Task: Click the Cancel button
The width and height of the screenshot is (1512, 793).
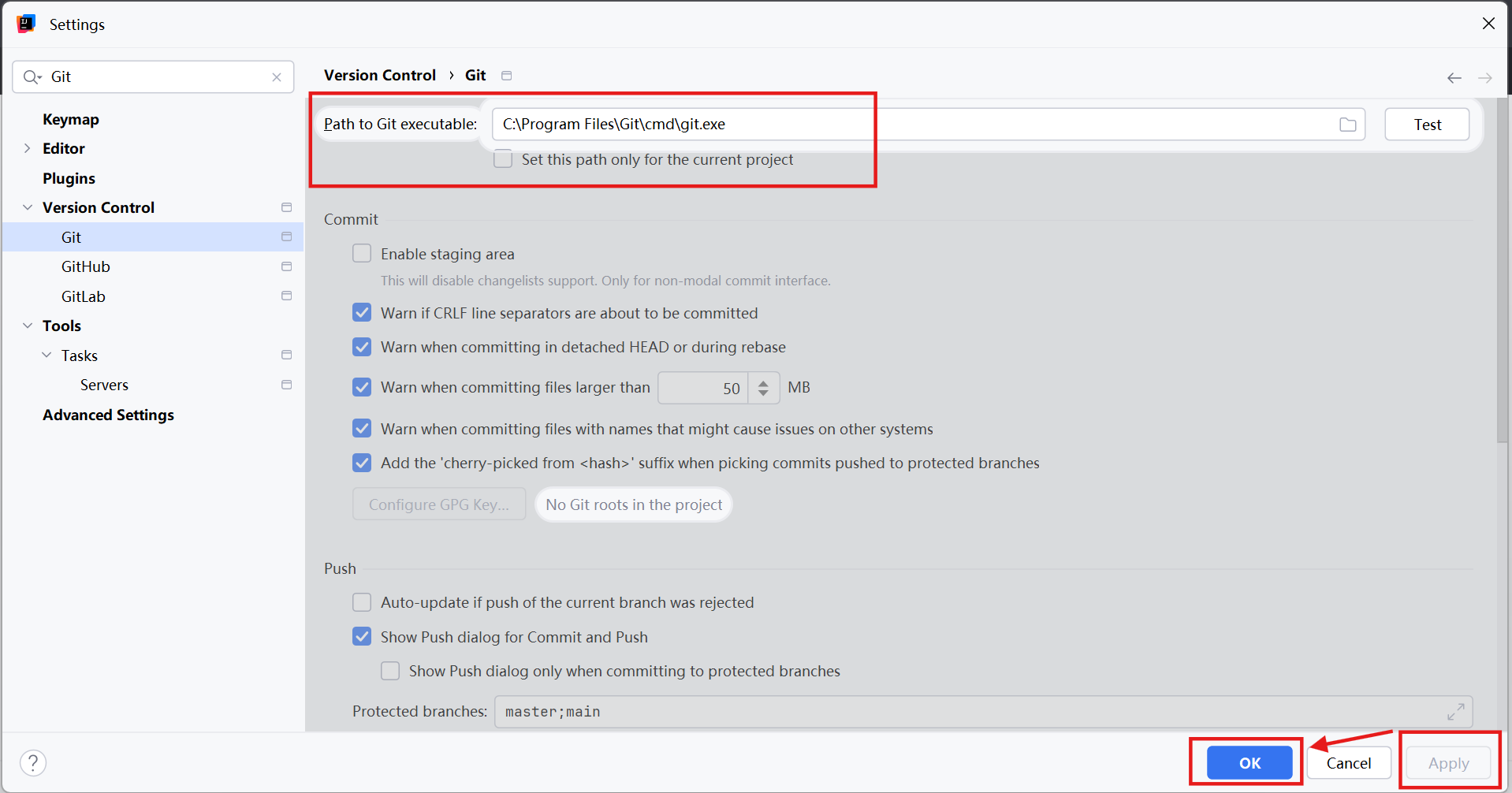Action: 1349,763
